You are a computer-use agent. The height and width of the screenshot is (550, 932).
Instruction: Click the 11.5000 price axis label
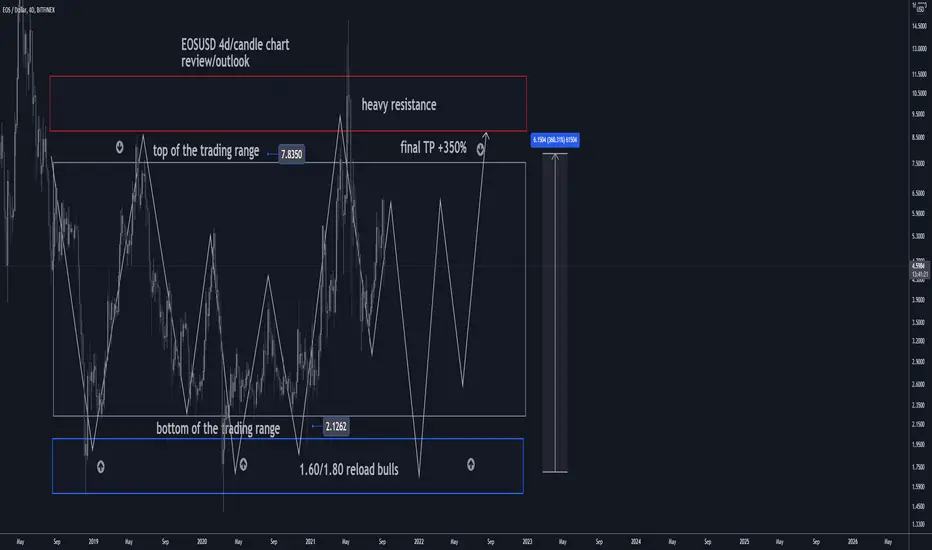[x=919, y=74]
